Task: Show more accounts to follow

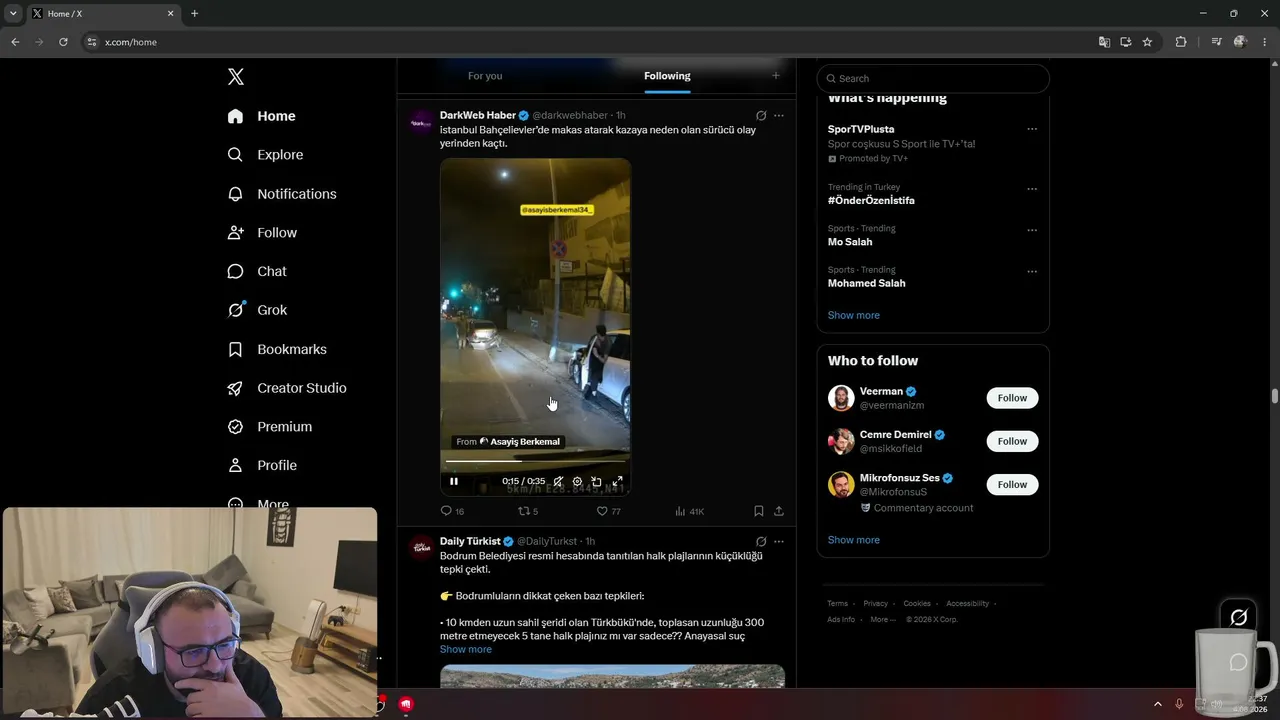Action: point(854,540)
